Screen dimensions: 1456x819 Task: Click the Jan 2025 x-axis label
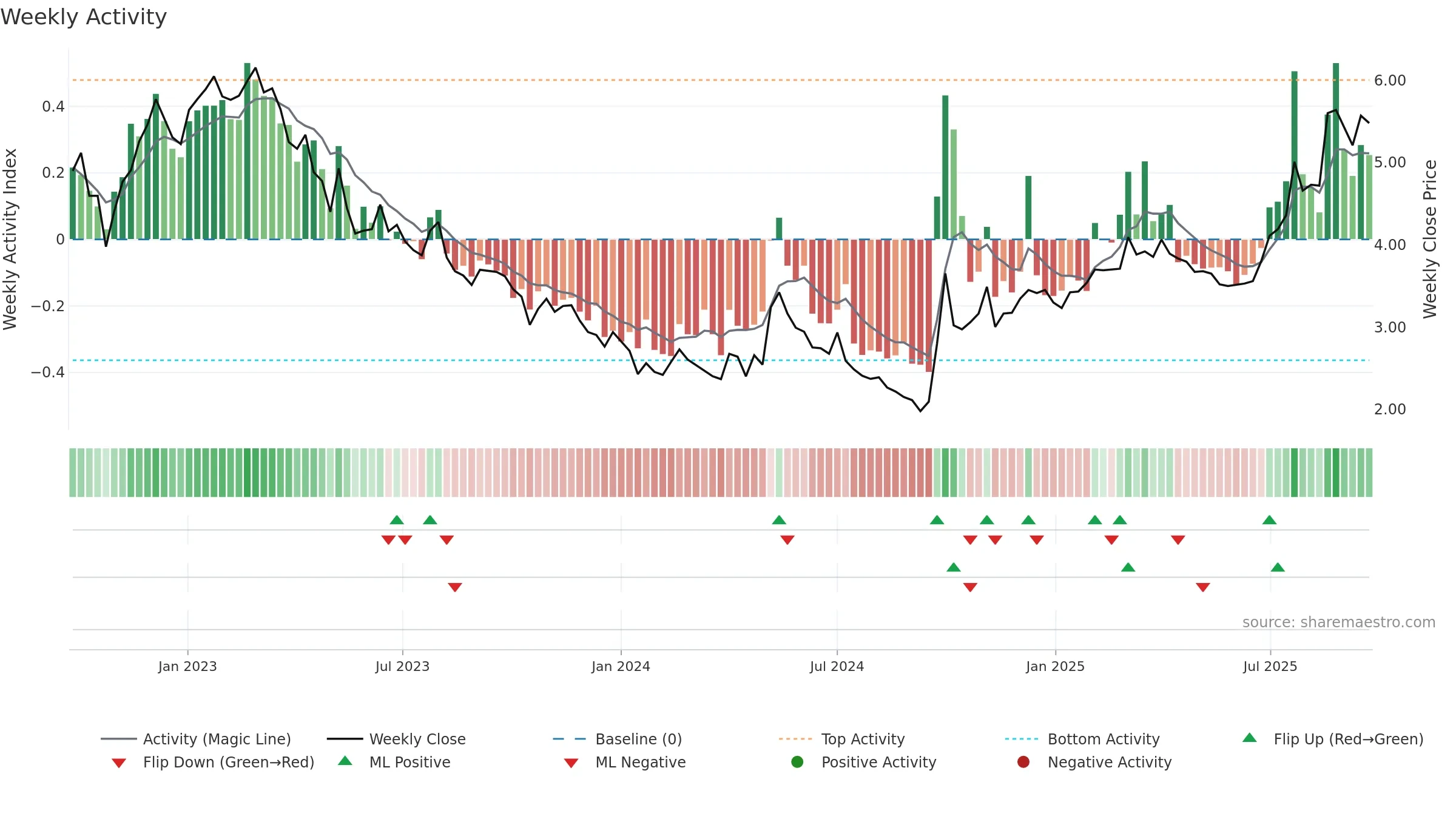tap(1055, 667)
